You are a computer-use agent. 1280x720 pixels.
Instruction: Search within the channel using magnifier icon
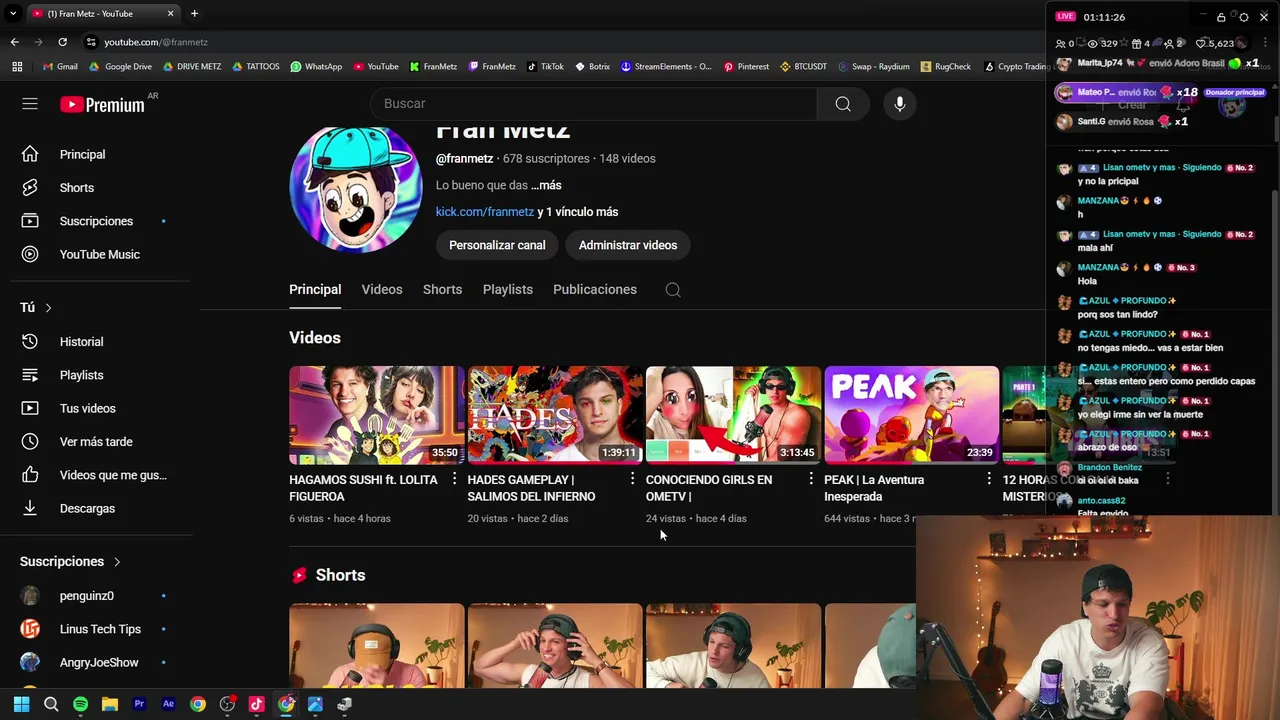[673, 290]
